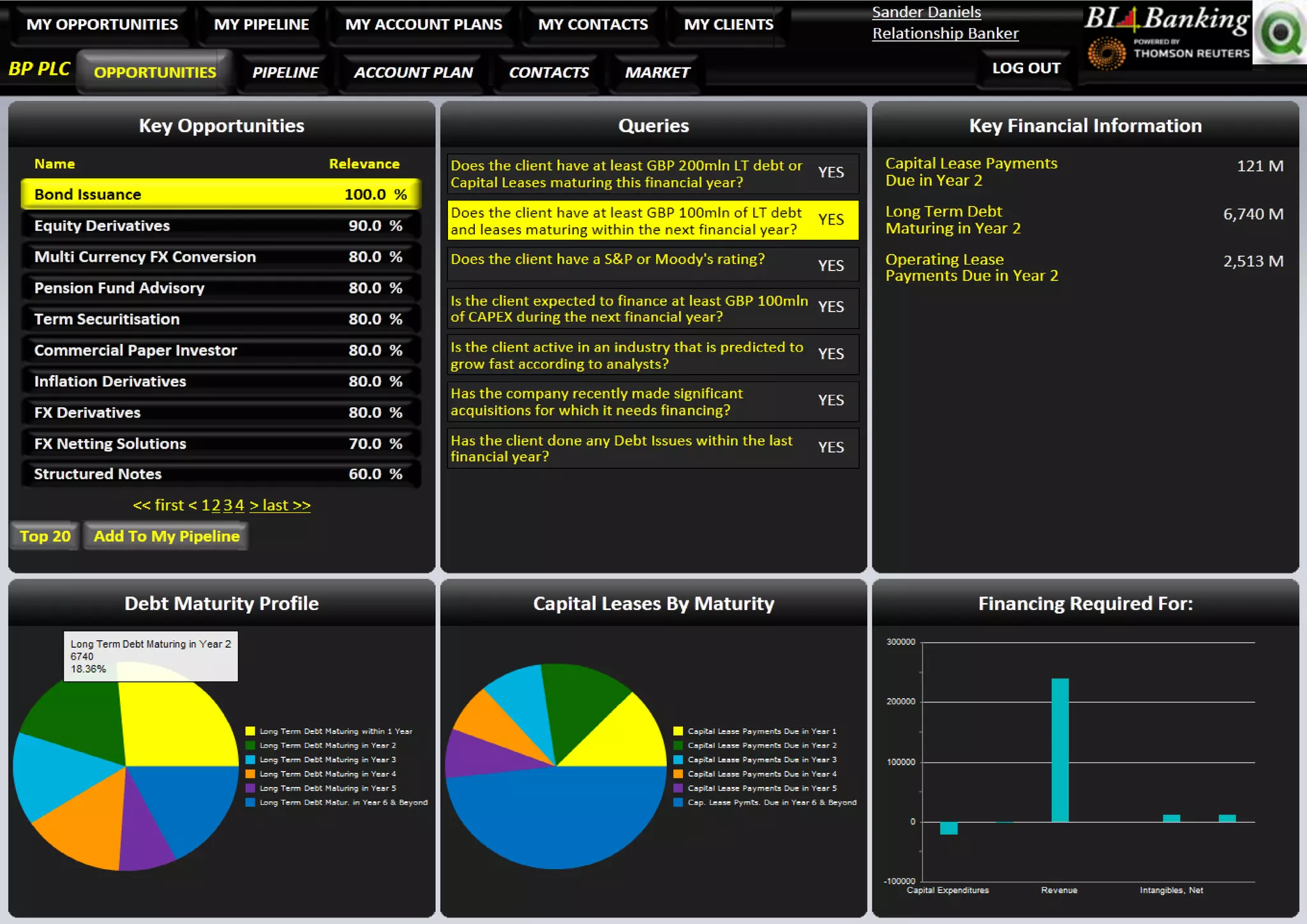The image size is (1307, 924).
Task: Click the tall Revenue bar in chart
Action: [x=1059, y=750]
